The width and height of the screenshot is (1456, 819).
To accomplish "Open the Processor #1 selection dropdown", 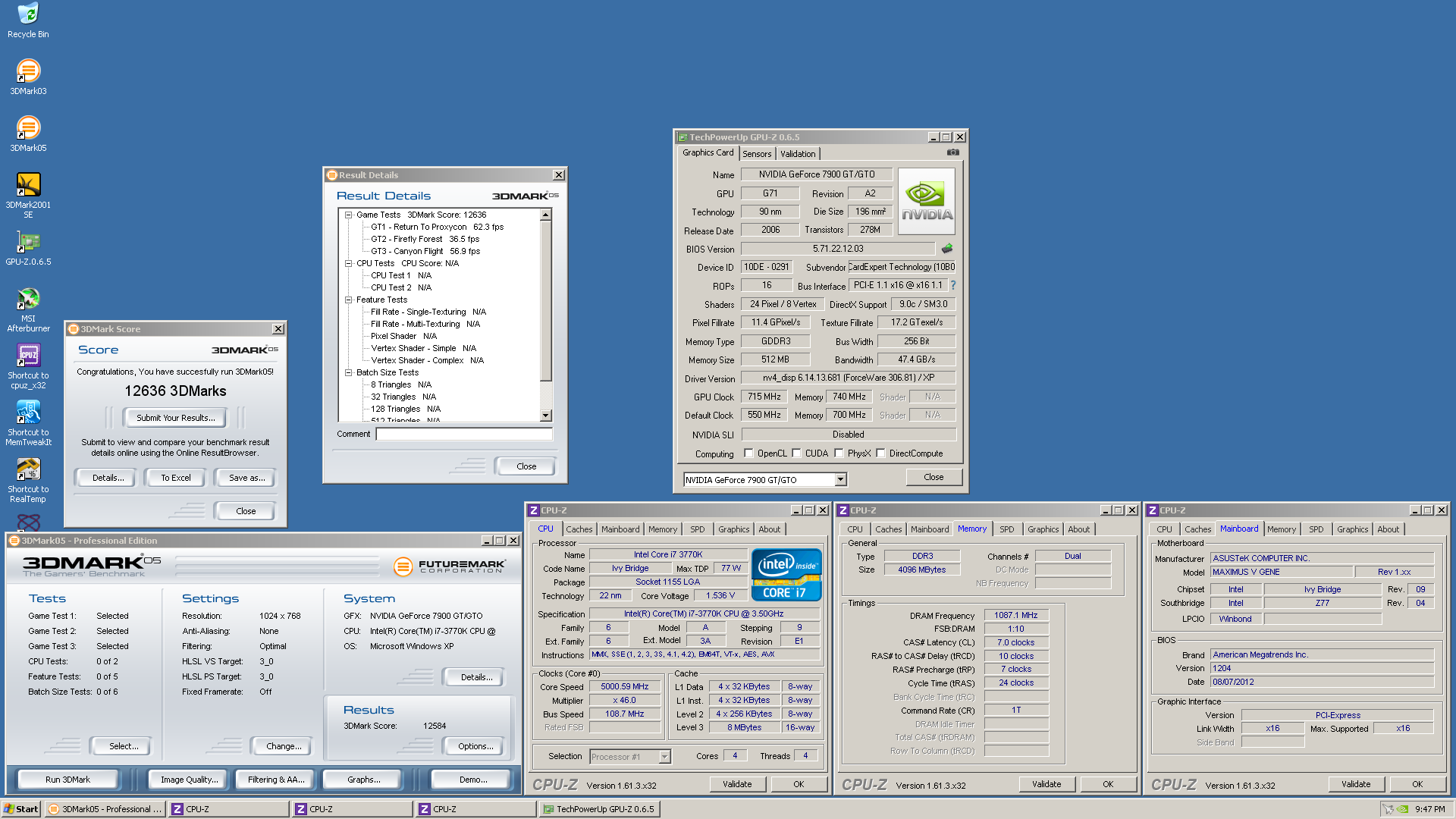I will click(664, 756).
